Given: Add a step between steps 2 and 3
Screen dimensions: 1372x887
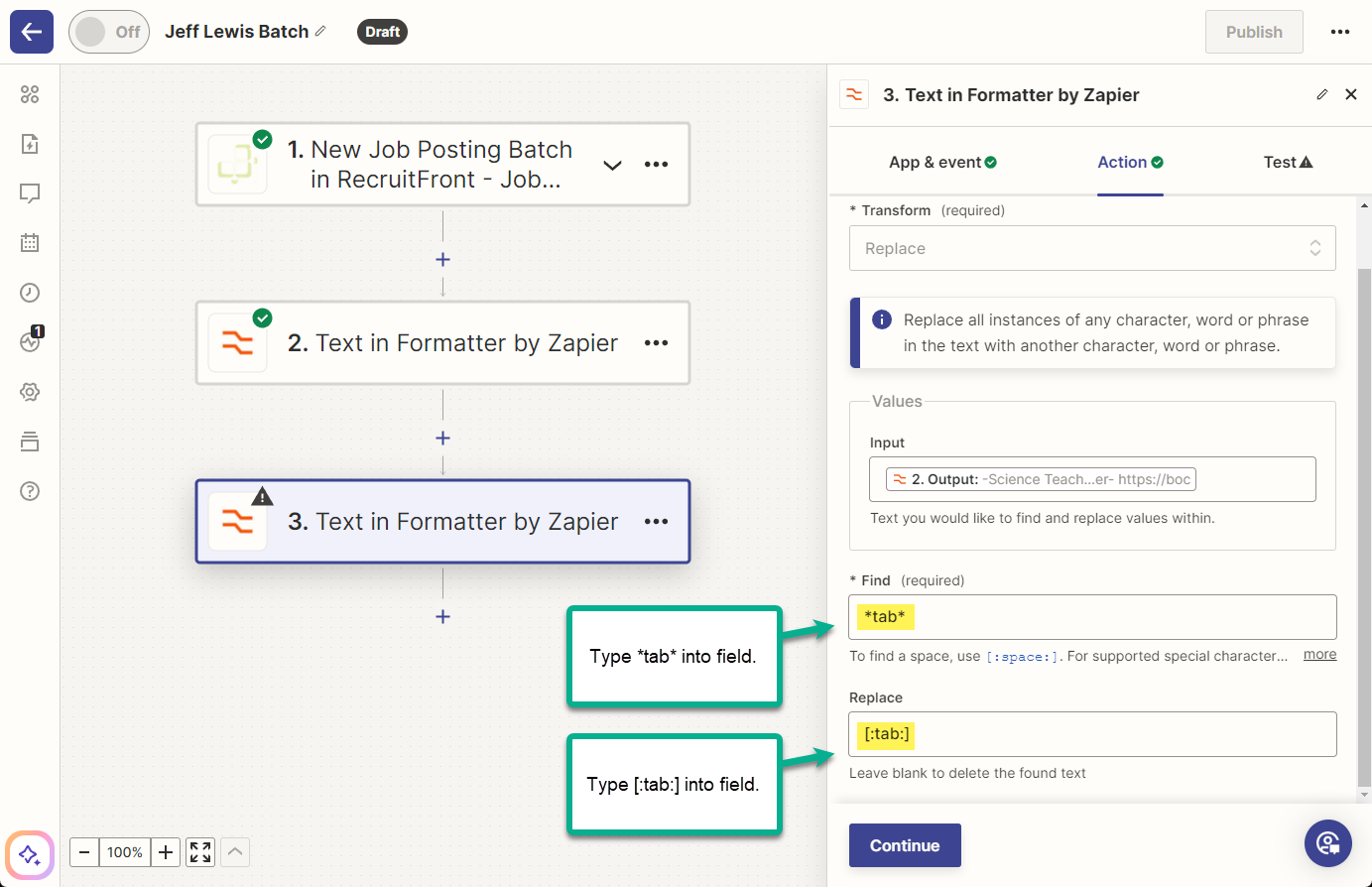Looking at the screenshot, I should (x=442, y=438).
